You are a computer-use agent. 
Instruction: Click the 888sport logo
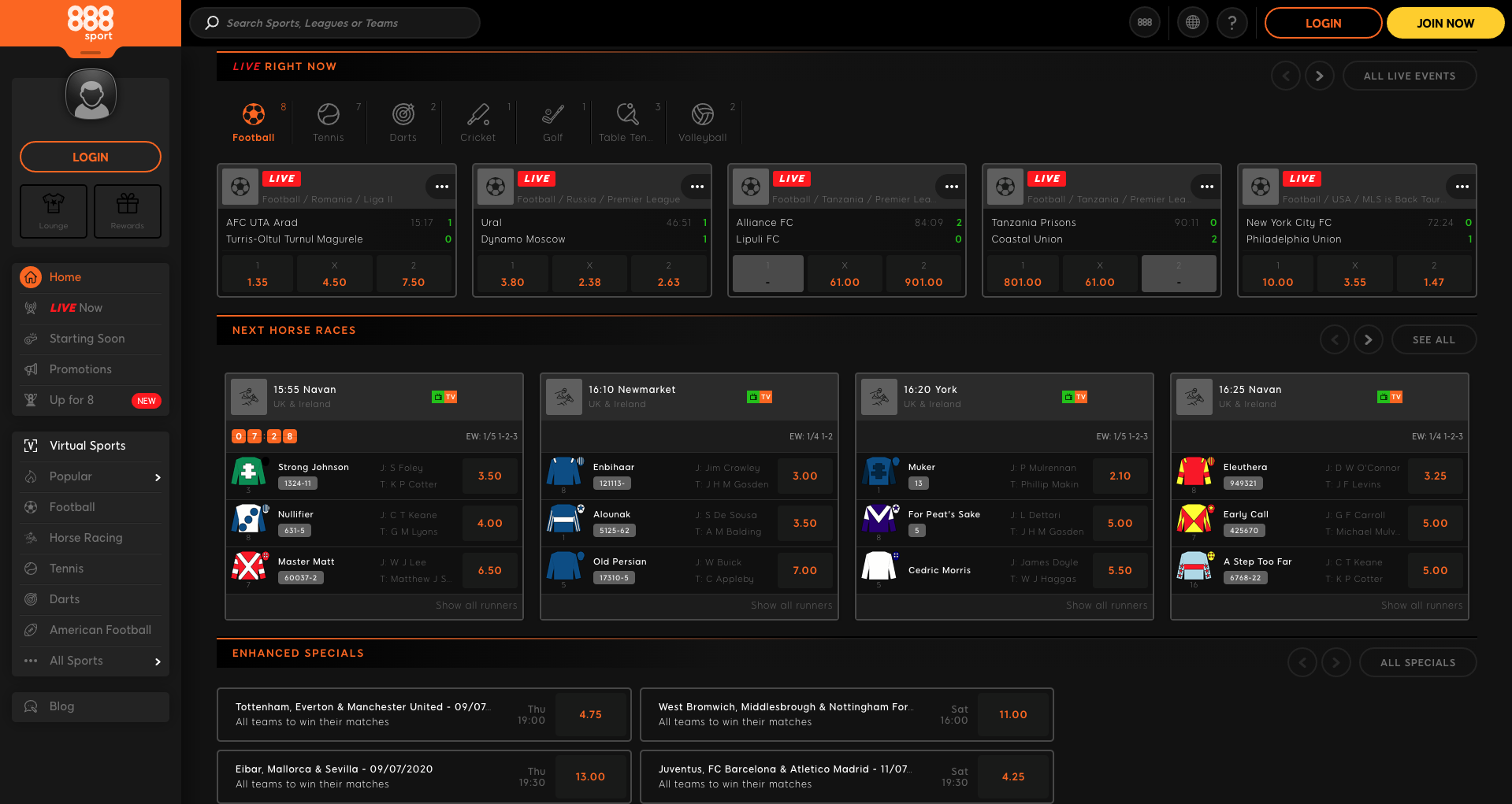pos(91,23)
